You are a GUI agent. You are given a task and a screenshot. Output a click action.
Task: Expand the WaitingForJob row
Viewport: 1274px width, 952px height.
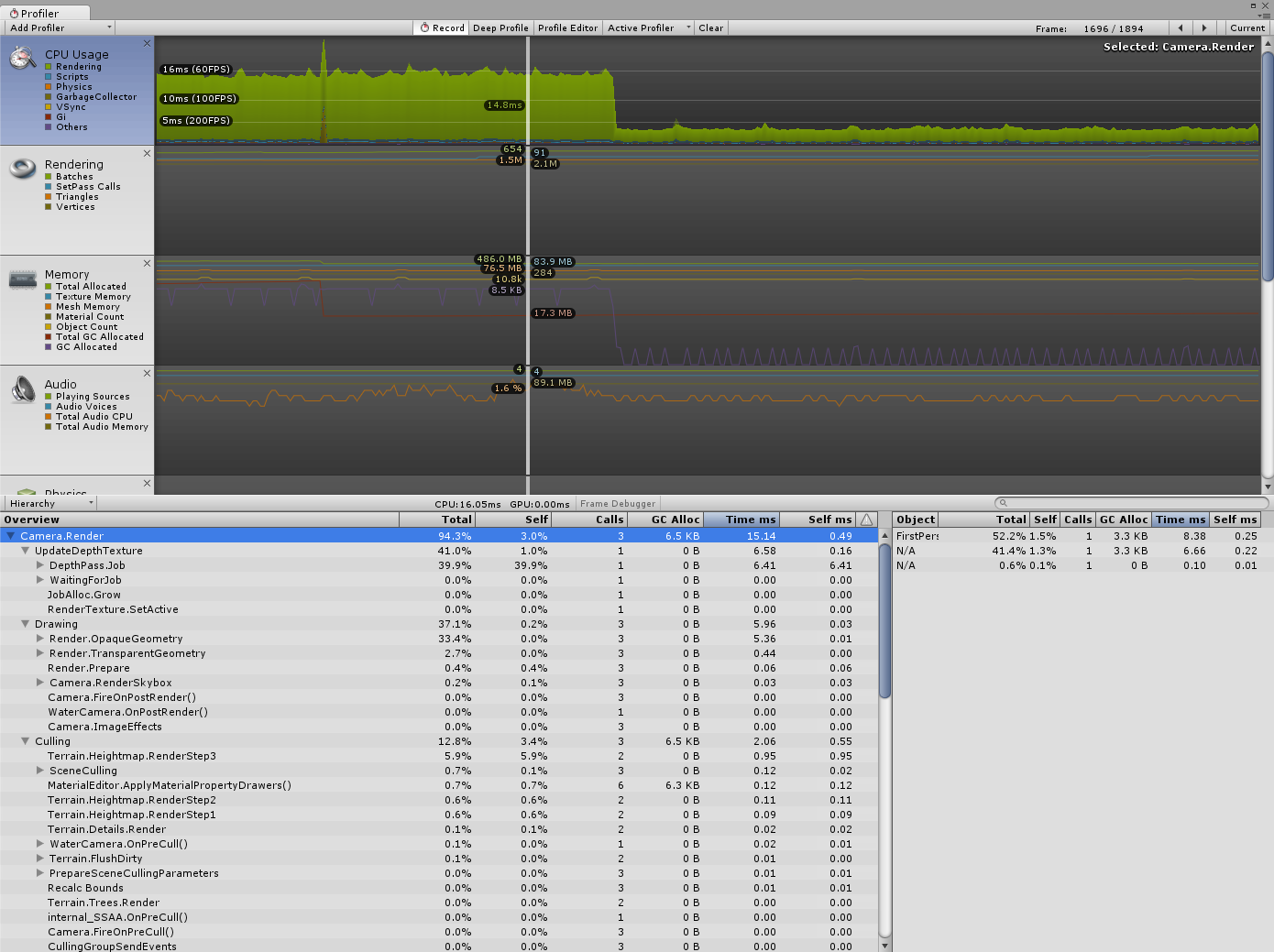pyautogui.click(x=40, y=580)
